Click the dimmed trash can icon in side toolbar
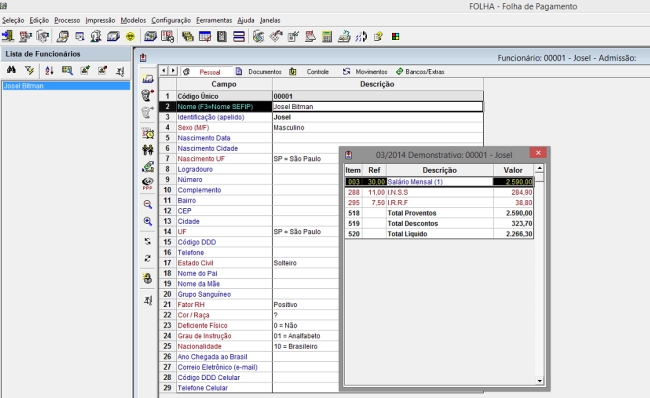 [x=148, y=112]
